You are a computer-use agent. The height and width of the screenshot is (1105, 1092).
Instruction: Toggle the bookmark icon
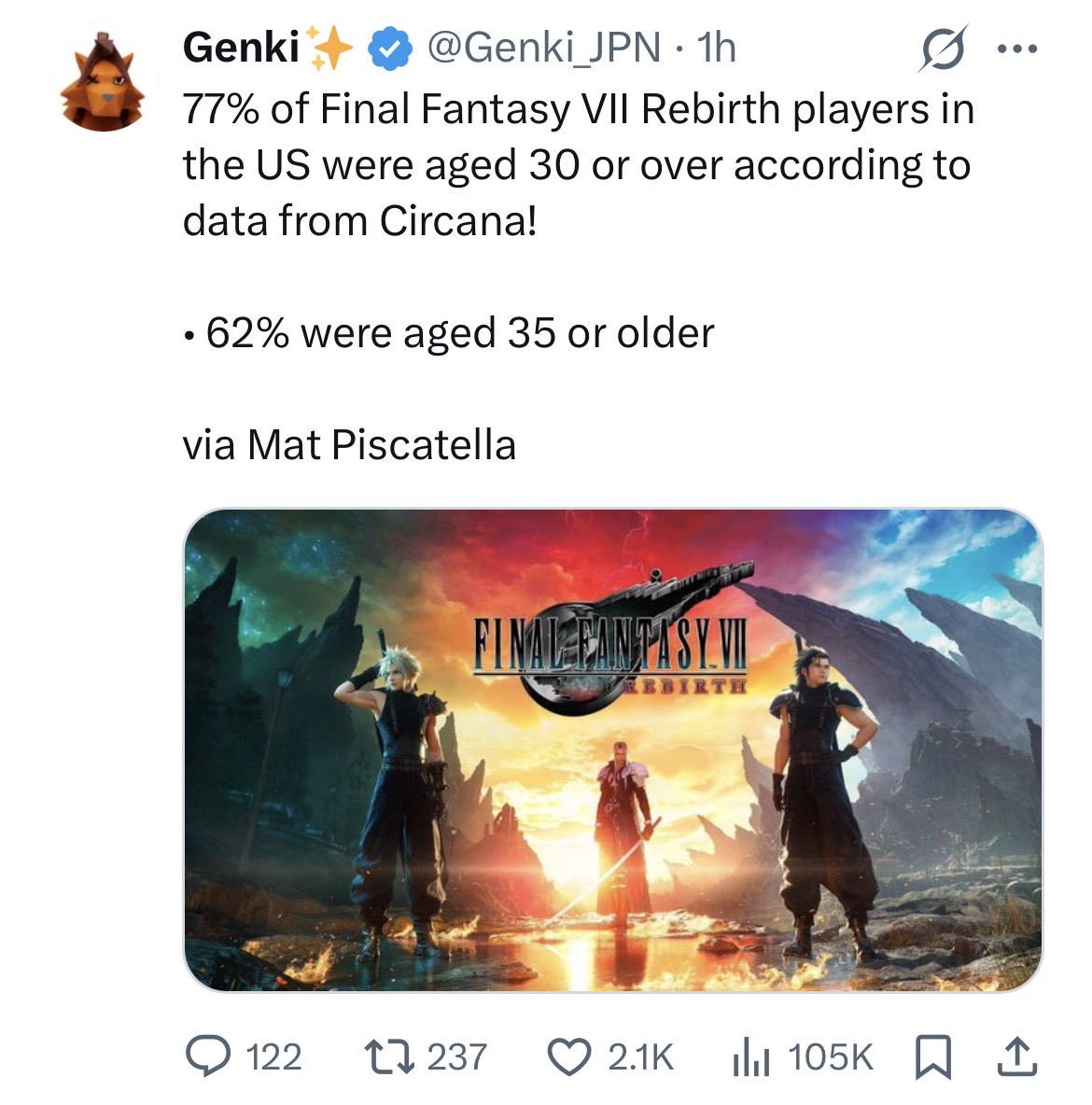(932, 1057)
